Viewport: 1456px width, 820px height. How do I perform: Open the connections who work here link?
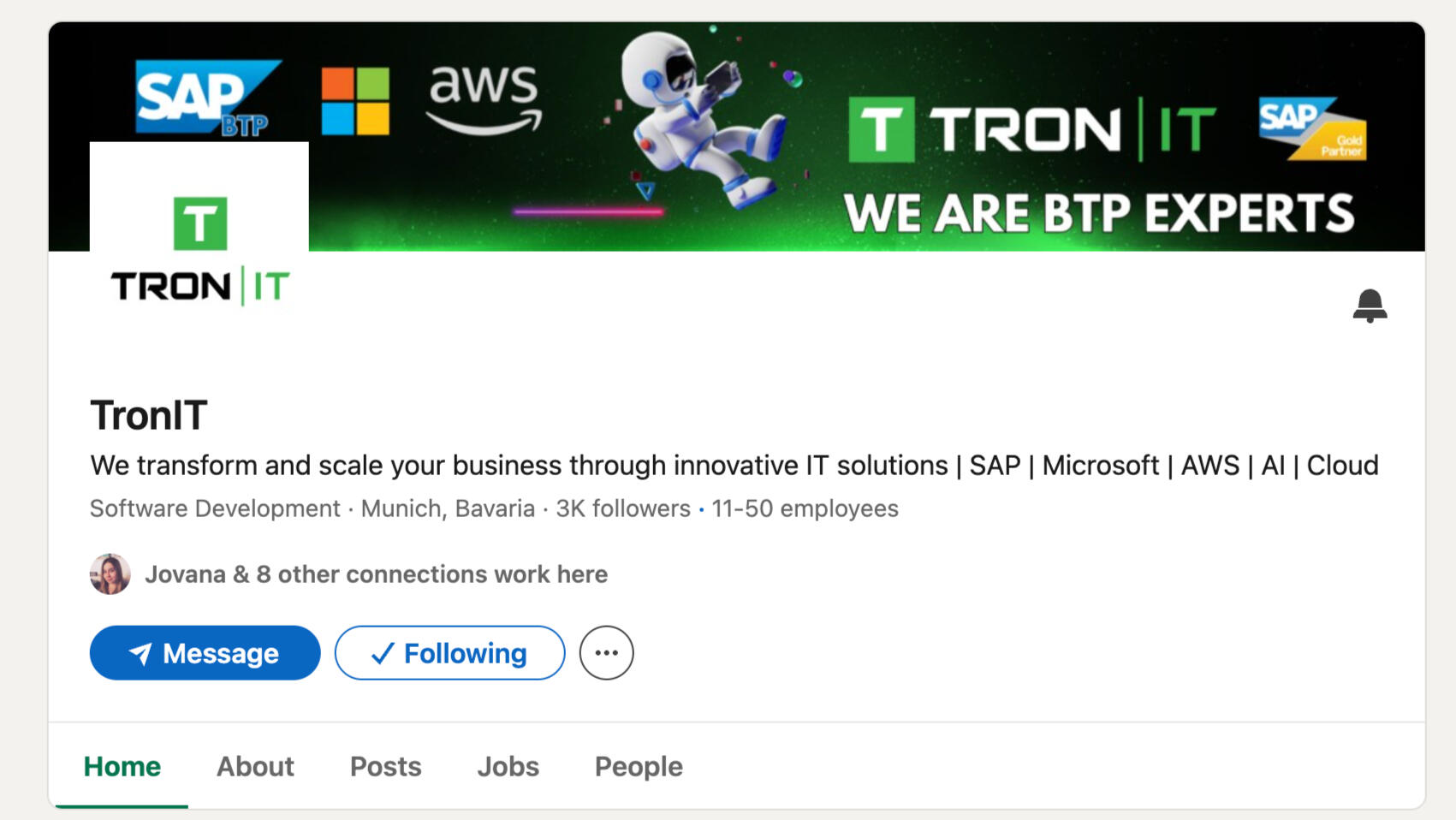click(x=376, y=574)
